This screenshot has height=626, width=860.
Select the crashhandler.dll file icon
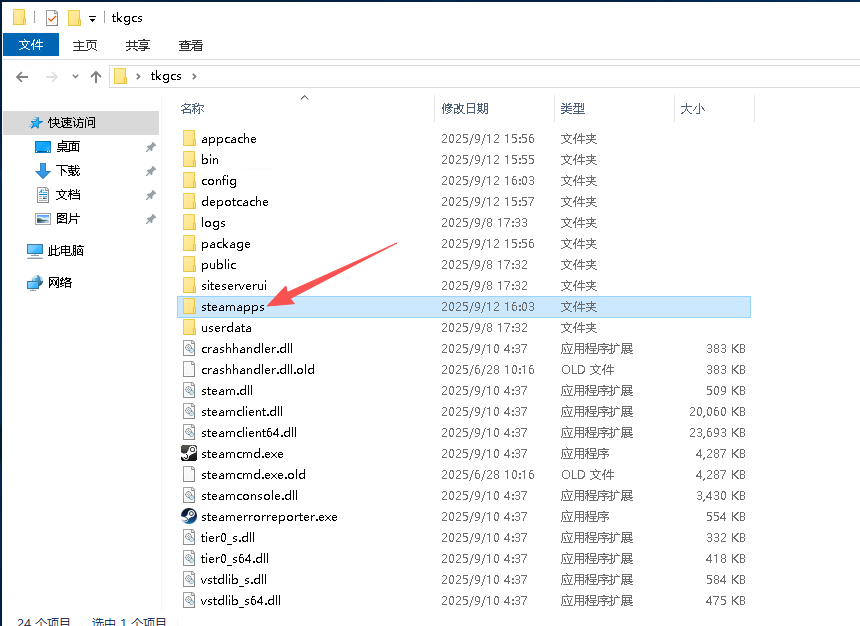(x=189, y=348)
